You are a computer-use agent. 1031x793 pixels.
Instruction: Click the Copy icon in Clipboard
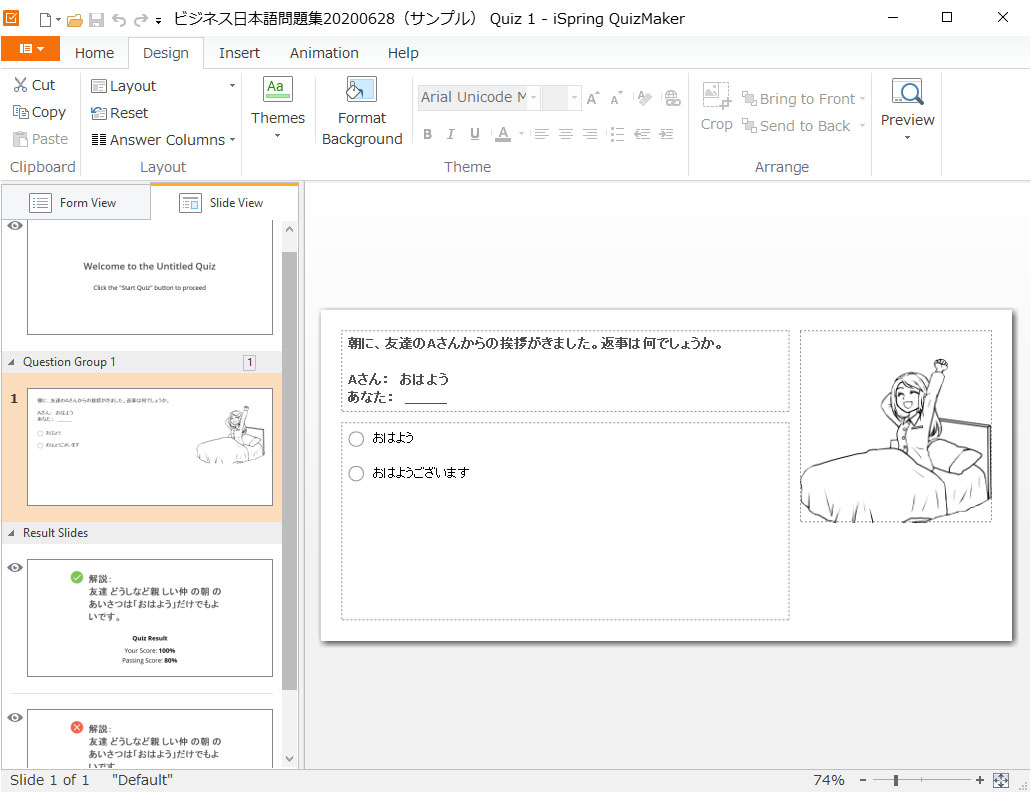[20, 112]
